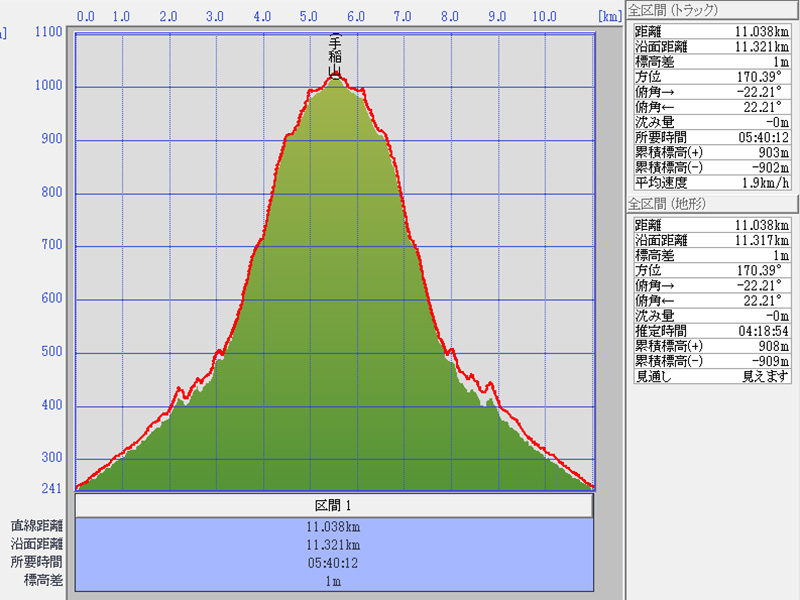Click the 5.0 mark on the distance axis
This screenshot has width=800, height=600.
point(309,16)
